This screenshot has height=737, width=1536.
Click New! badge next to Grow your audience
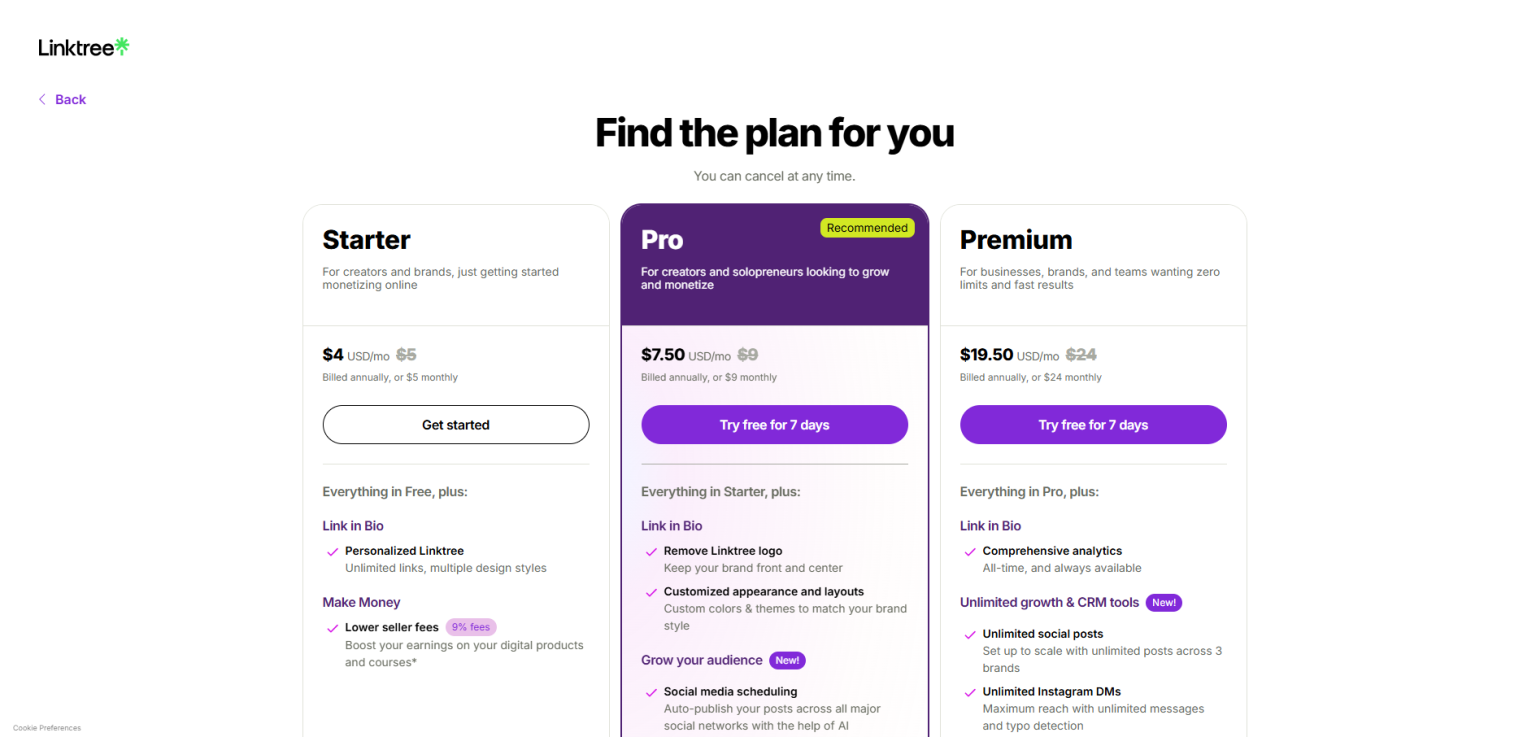point(787,660)
